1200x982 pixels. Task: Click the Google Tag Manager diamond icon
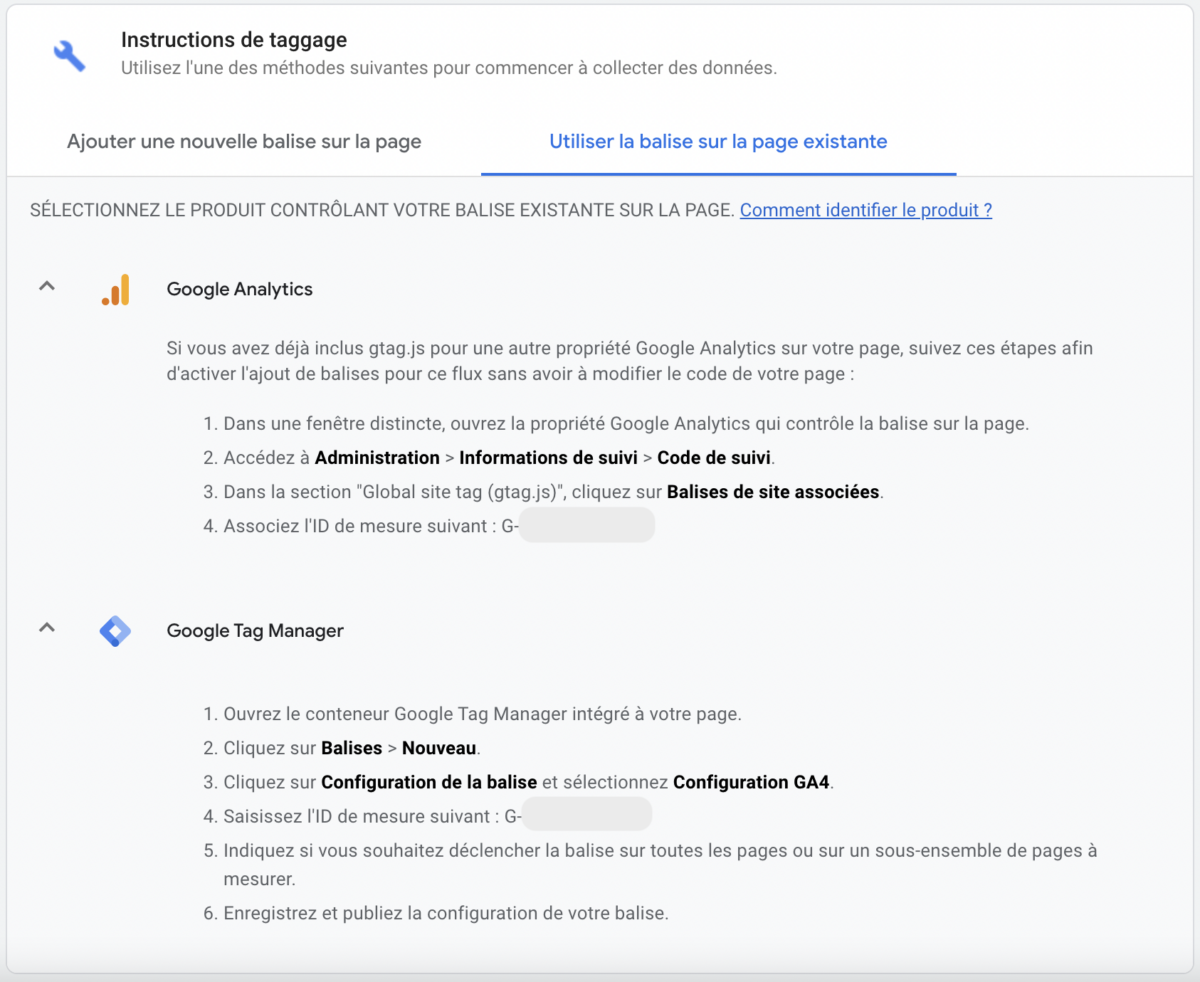115,631
